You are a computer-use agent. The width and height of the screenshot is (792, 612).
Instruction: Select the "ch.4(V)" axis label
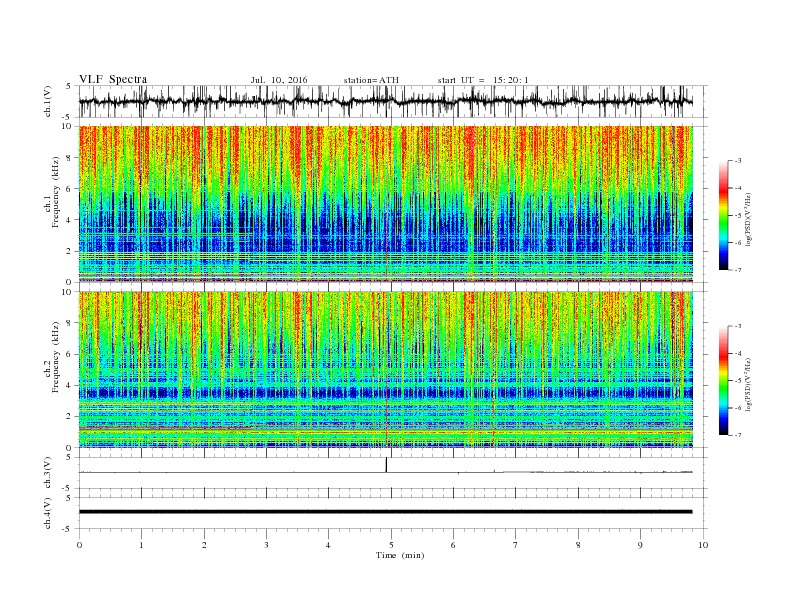tap(47, 513)
